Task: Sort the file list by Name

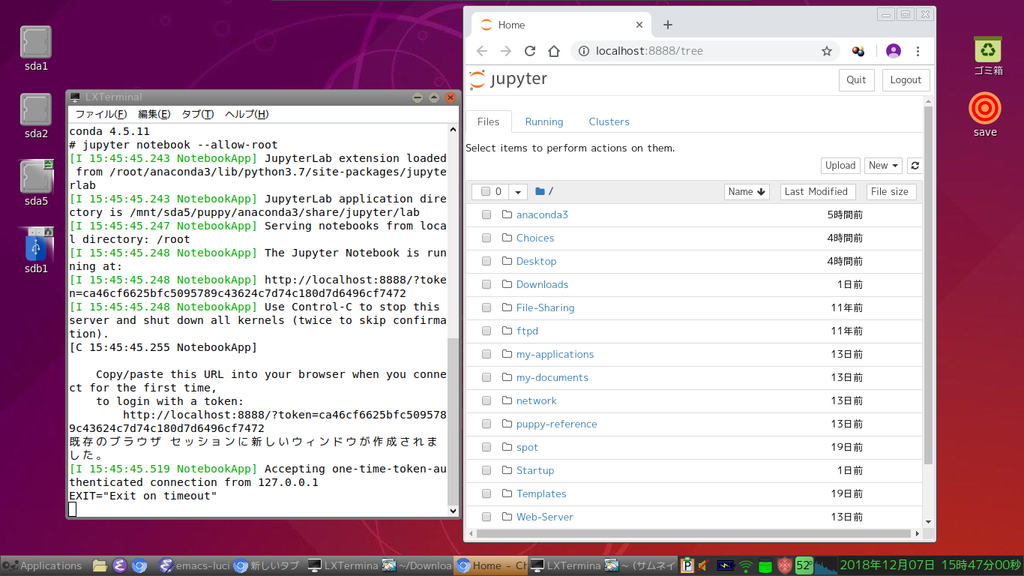Action: click(x=746, y=191)
